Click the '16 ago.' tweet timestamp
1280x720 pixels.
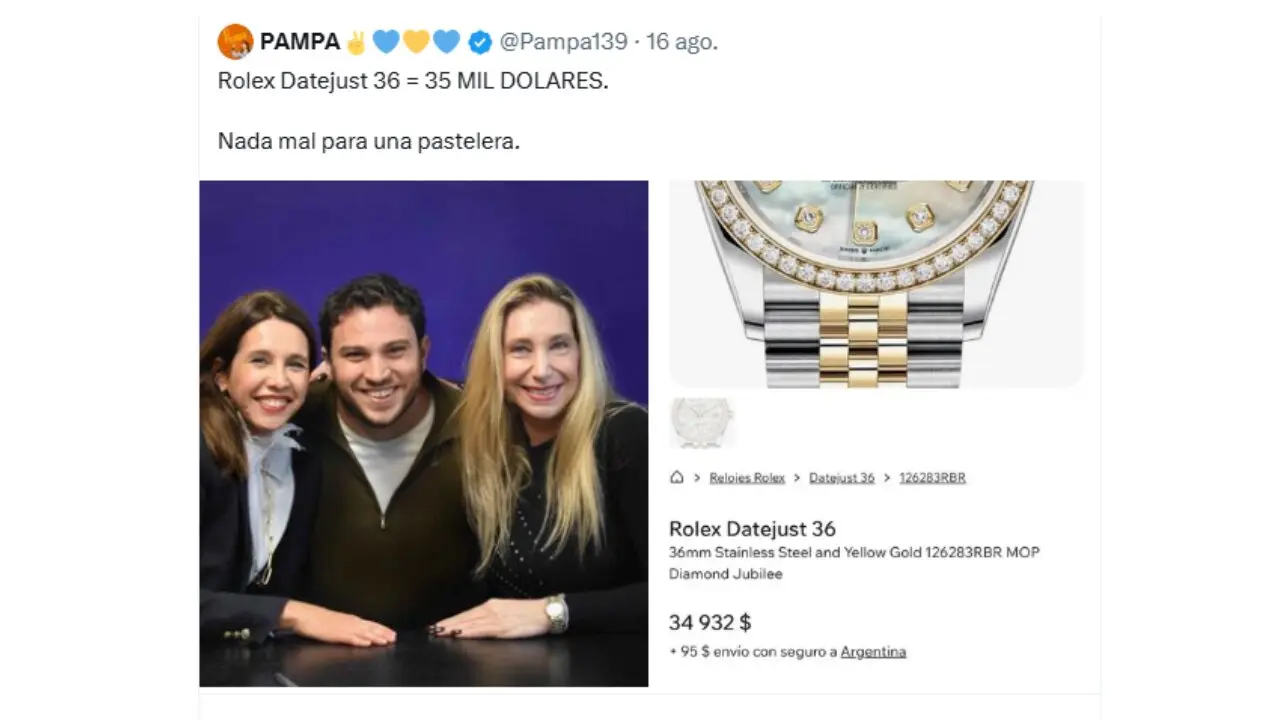click(682, 42)
